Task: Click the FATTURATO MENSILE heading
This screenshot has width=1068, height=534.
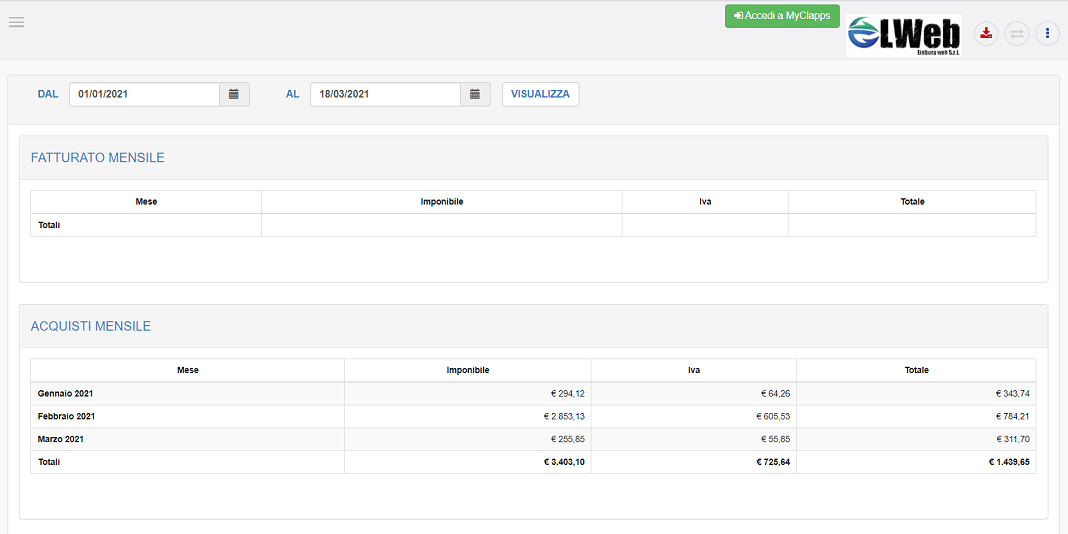Action: [x=97, y=158]
